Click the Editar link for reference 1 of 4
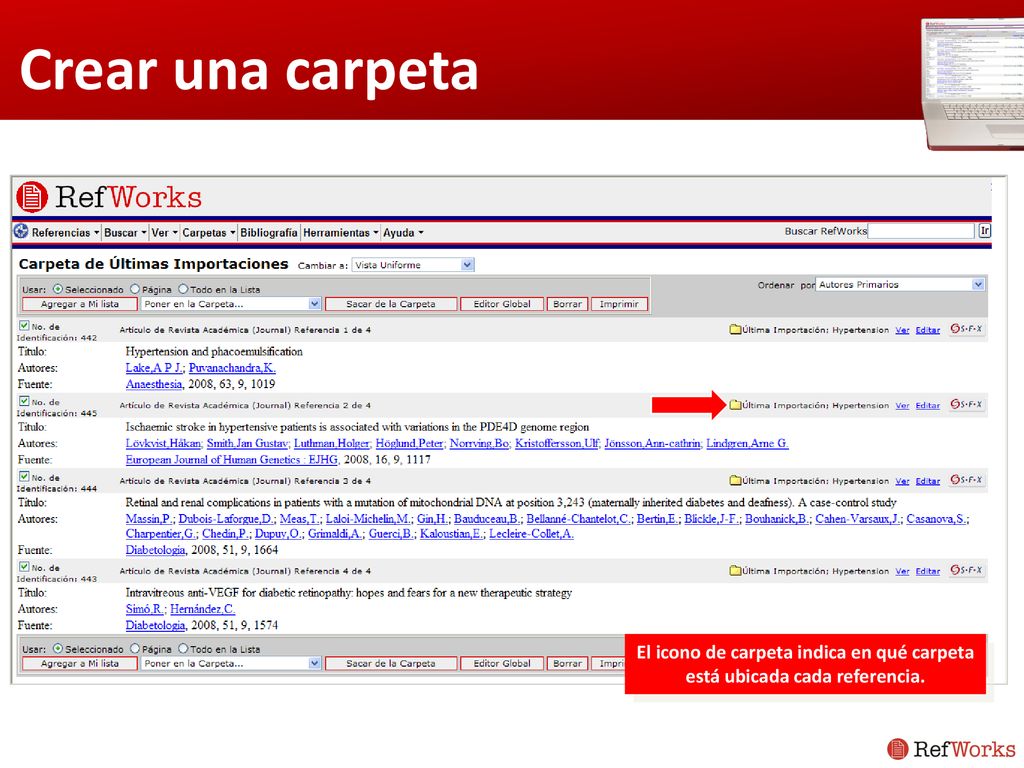Viewport: 1024px width, 768px height. (x=927, y=330)
